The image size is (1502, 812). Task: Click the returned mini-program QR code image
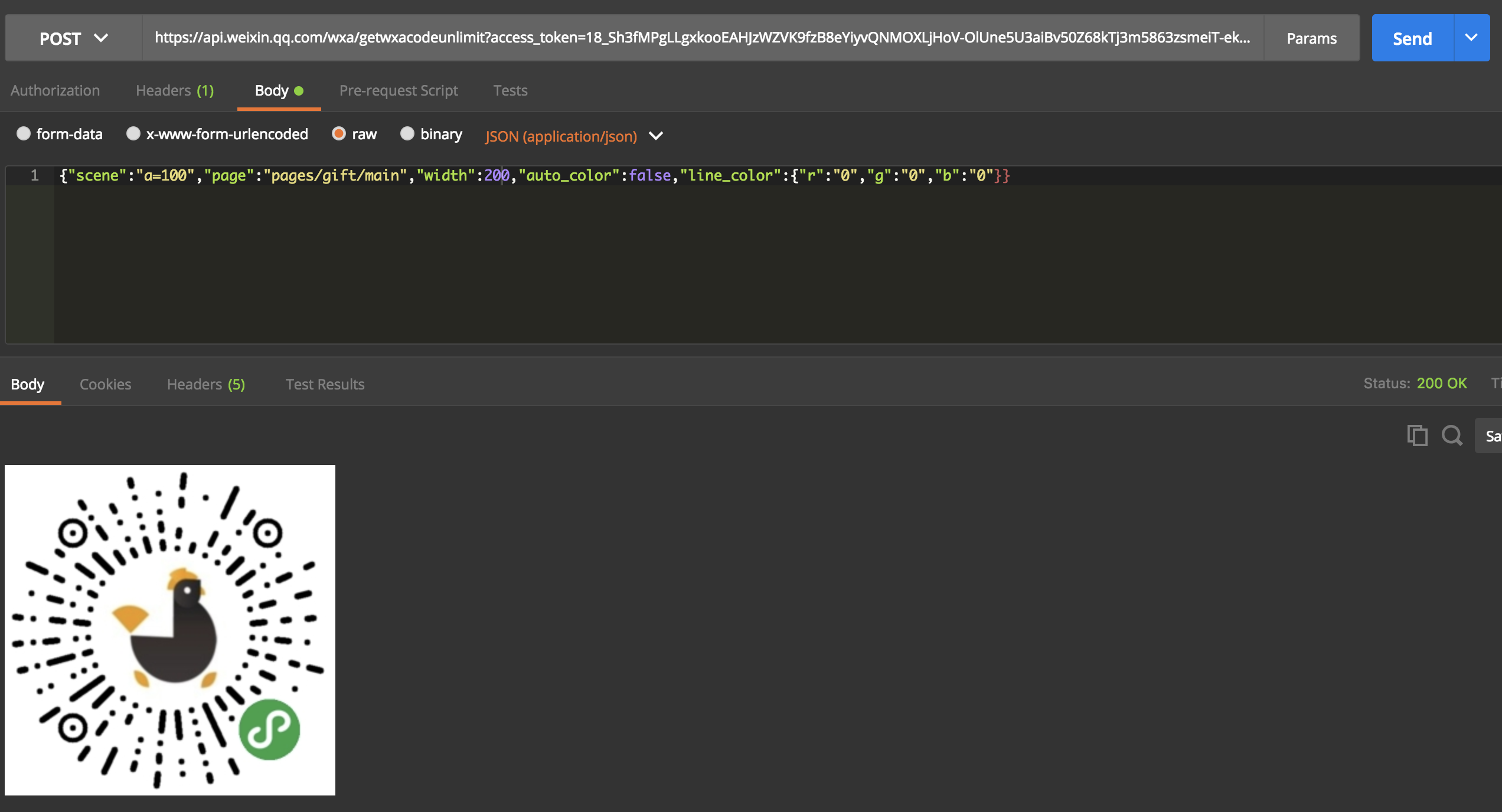(x=170, y=630)
